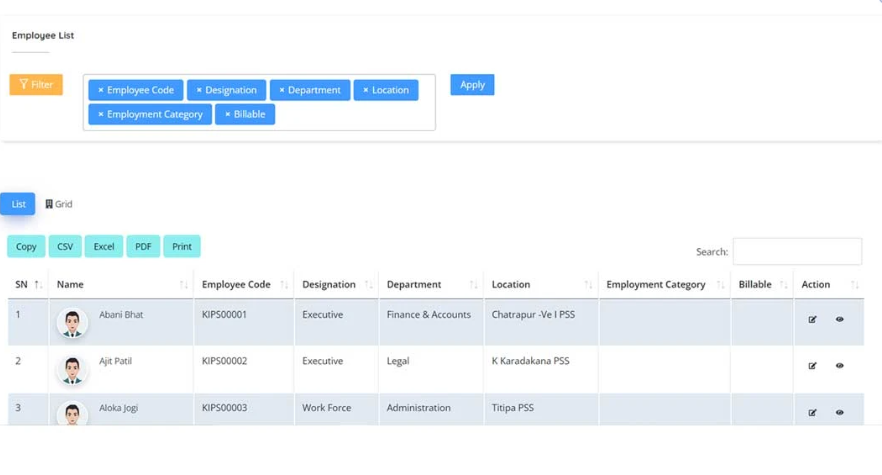This screenshot has height=475, width=882.
Task: Select the name Abani Bhat
Action: [x=121, y=315]
